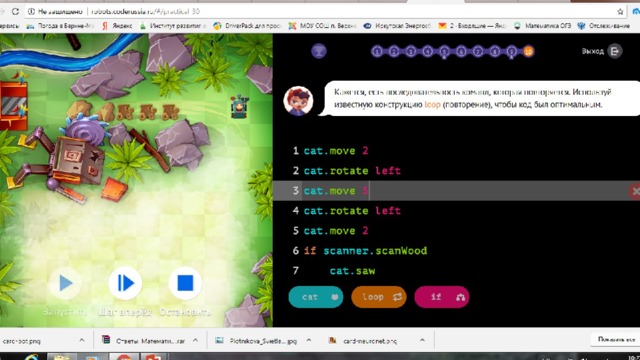640x360 pixels.
Task: Start the program with the play button
Action: pos(65,283)
